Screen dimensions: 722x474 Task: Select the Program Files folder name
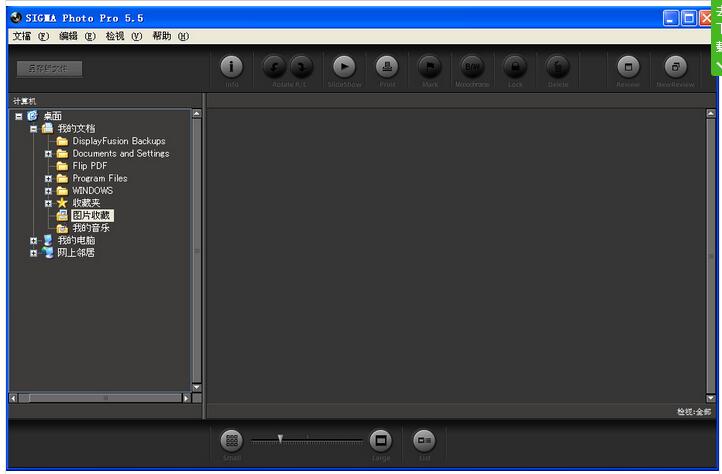pos(100,178)
